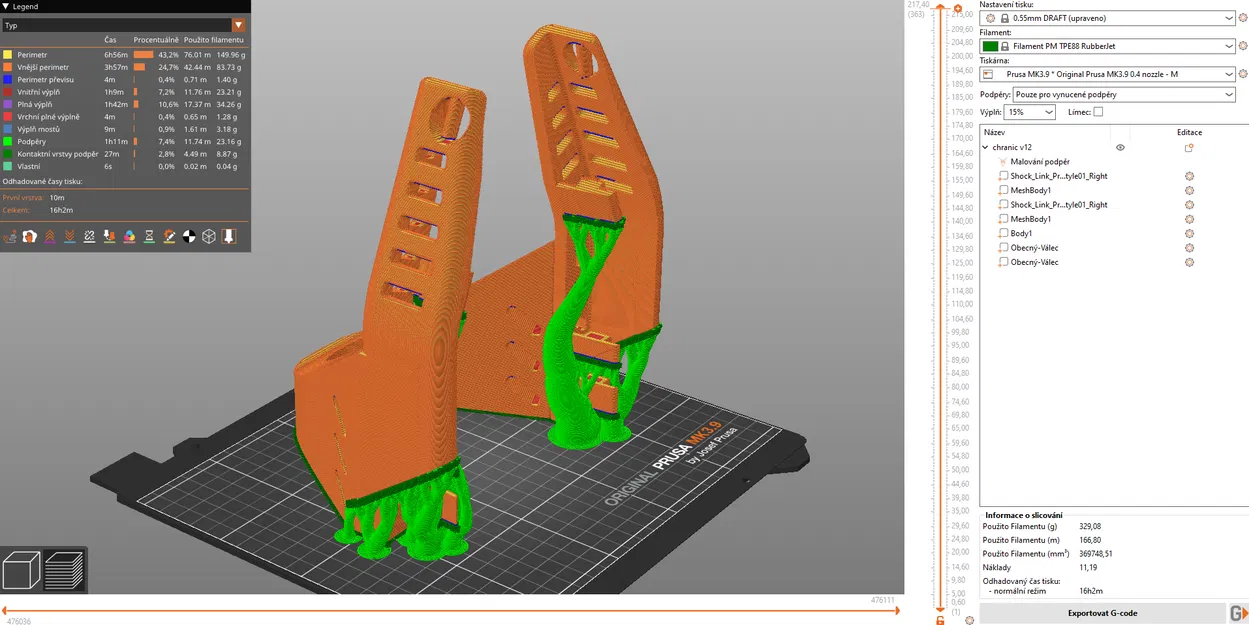Enable the Límec checkbox
The height and width of the screenshot is (625, 1249).
[1098, 112]
